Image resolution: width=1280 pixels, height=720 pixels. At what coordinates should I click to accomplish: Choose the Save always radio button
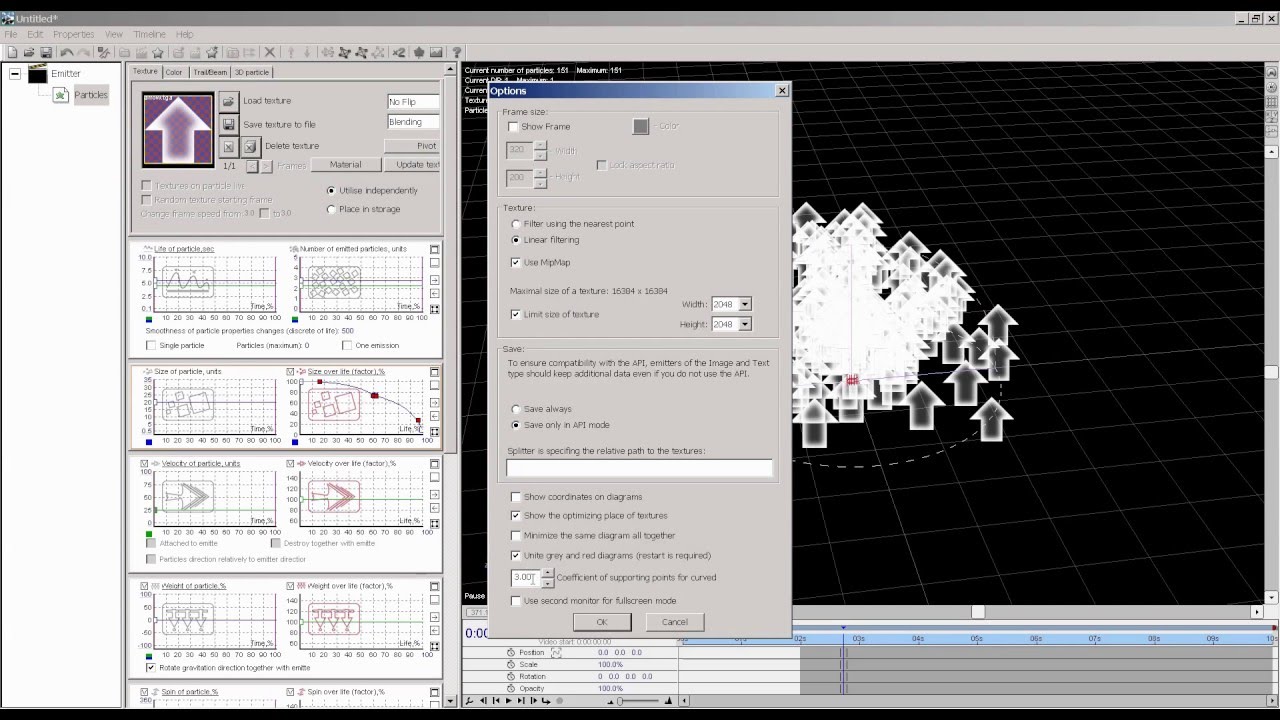516,409
